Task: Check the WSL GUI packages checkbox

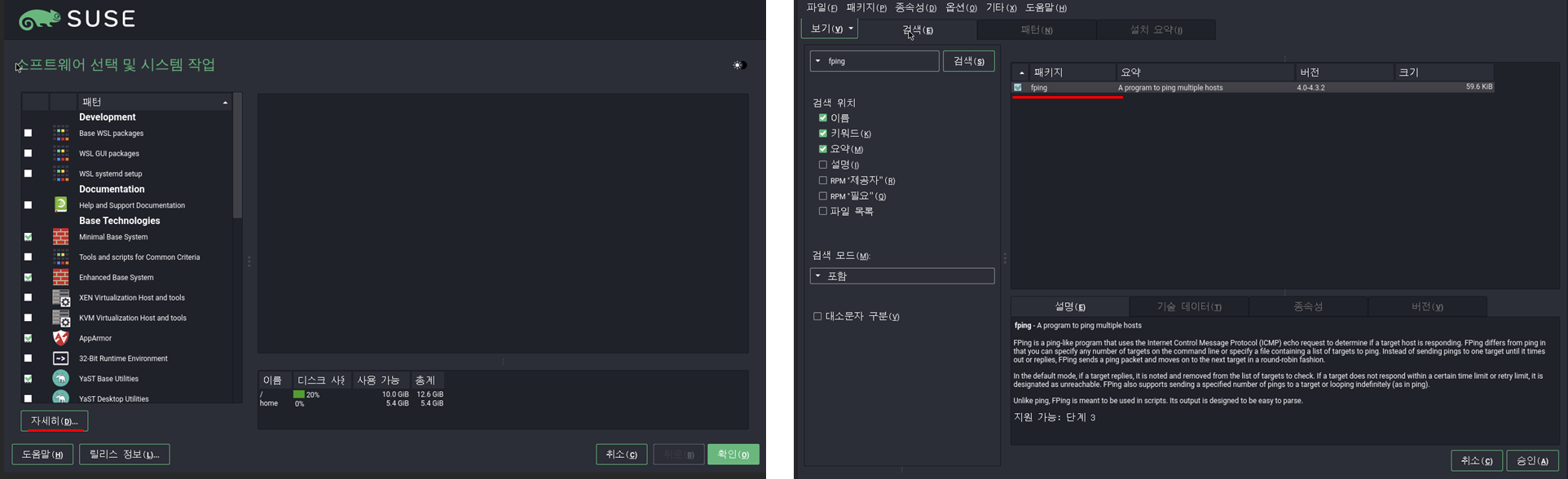Action: pyautogui.click(x=28, y=153)
